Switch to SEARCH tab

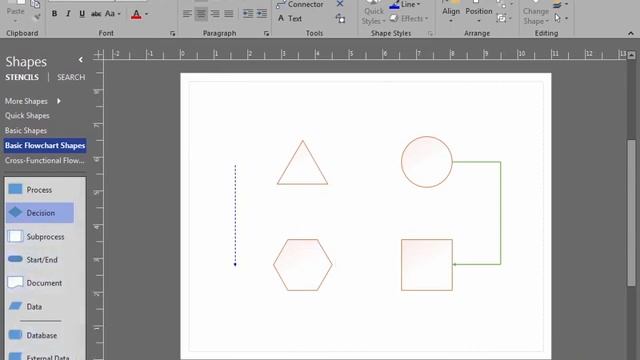(x=71, y=77)
